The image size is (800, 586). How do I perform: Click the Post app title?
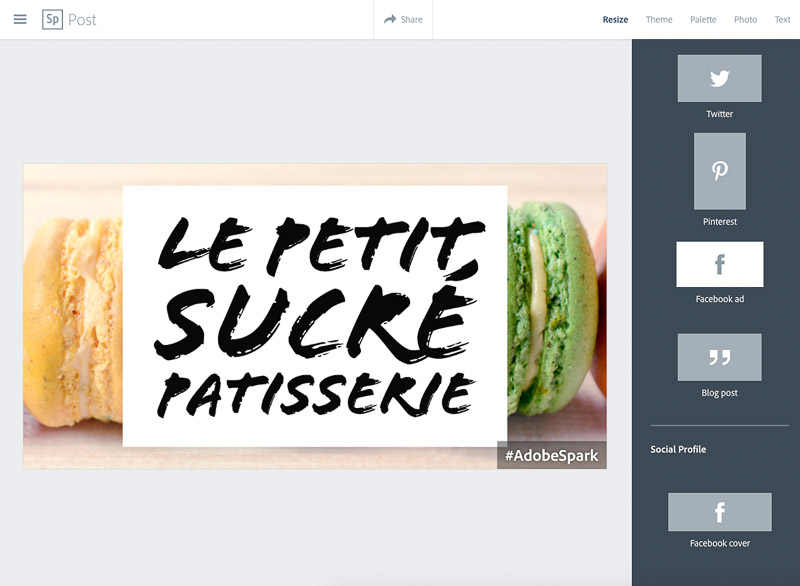coord(82,20)
